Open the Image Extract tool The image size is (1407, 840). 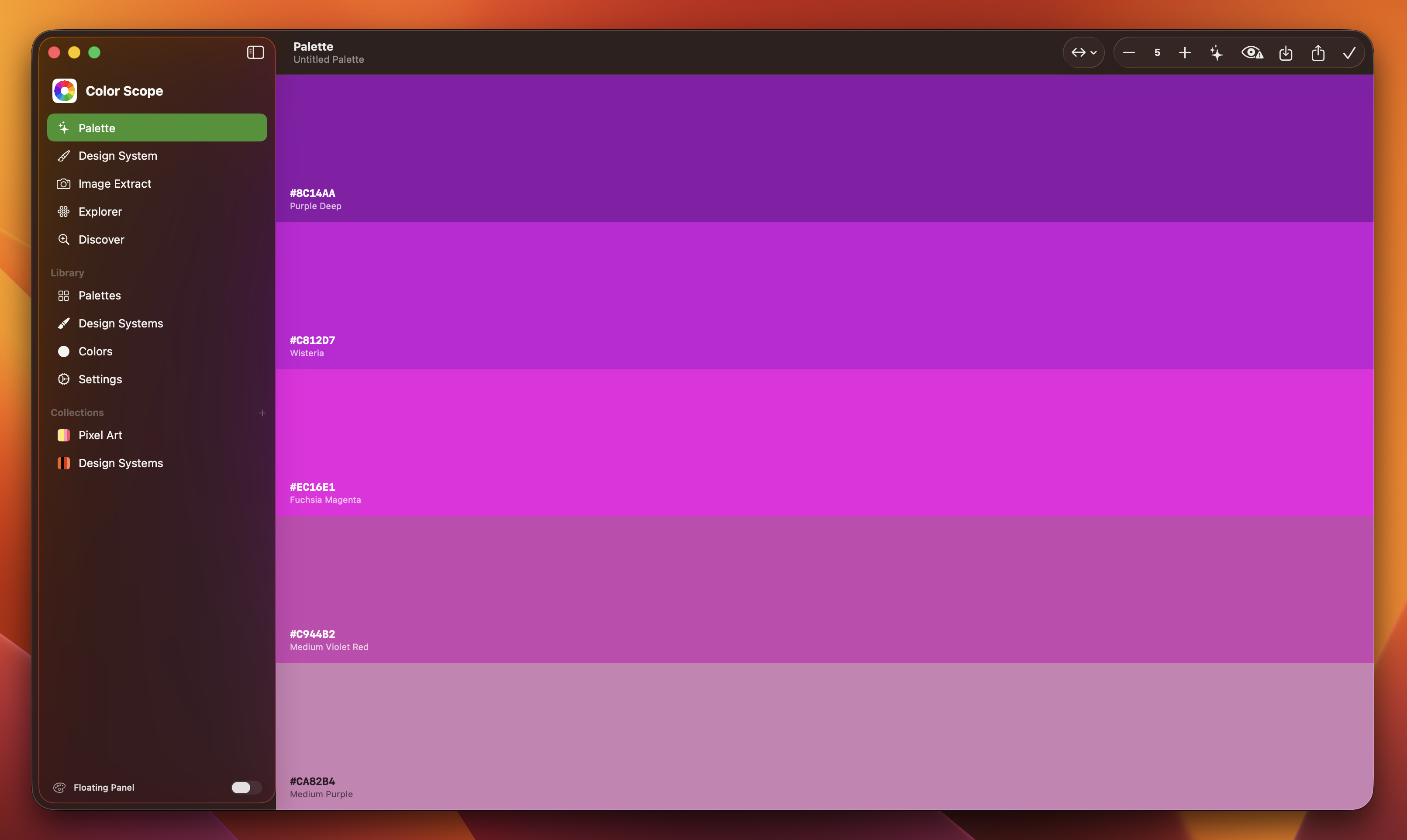coord(114,183)
